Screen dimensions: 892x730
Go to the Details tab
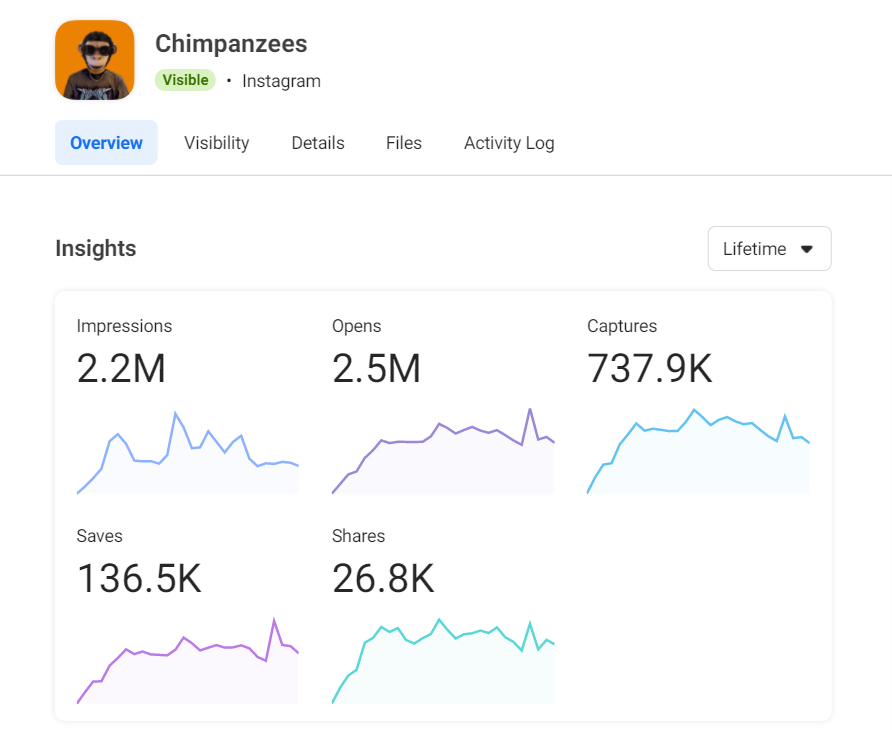(318, 143)
